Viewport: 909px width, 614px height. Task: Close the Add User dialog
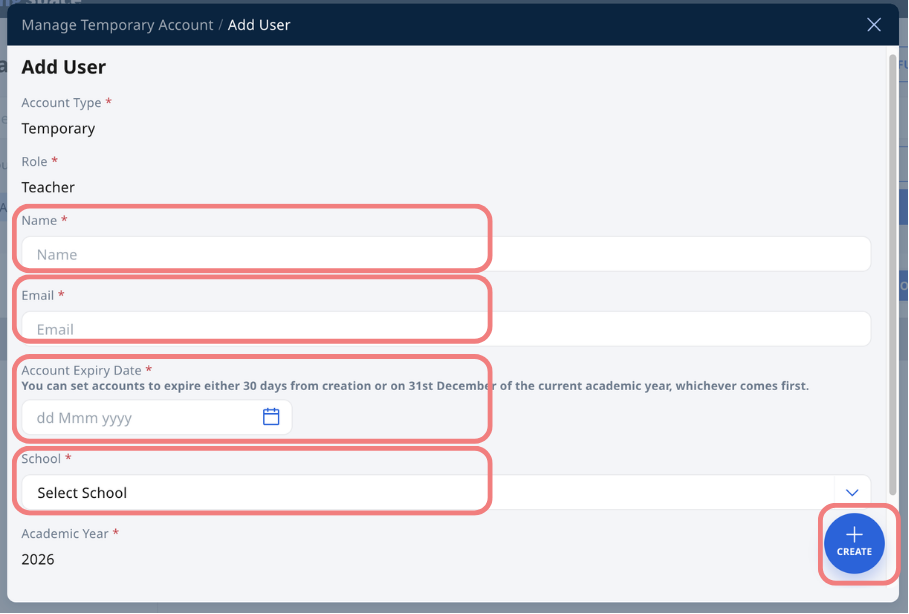[x=874, y=25]
